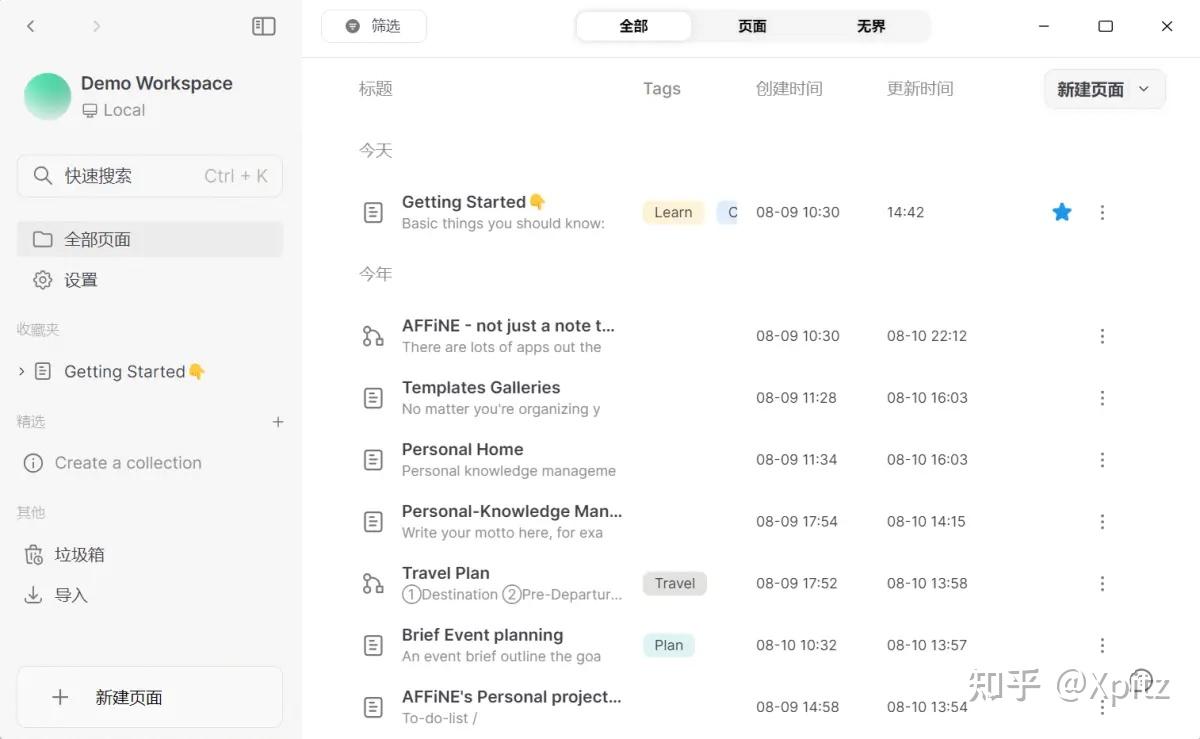The width and height of the screenshot is (1200, 739).
Task: Open the 筛选 filter toggle
Action: (374, 26)
